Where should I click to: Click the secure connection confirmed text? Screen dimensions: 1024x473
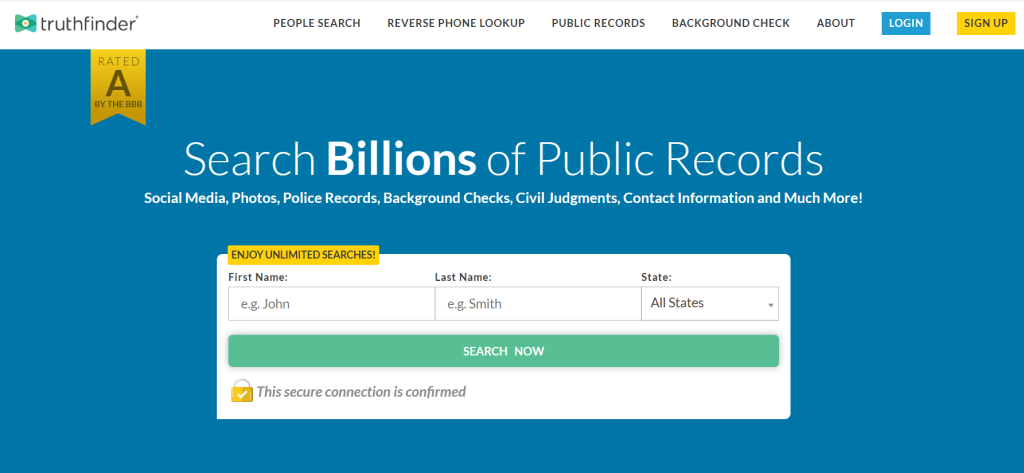[x=361, y=392]
